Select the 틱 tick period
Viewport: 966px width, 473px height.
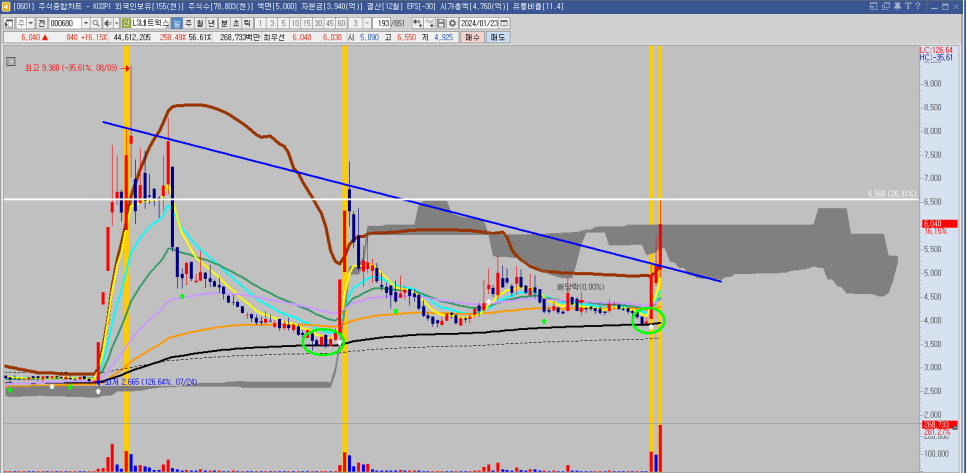click(x=247, y=23)
